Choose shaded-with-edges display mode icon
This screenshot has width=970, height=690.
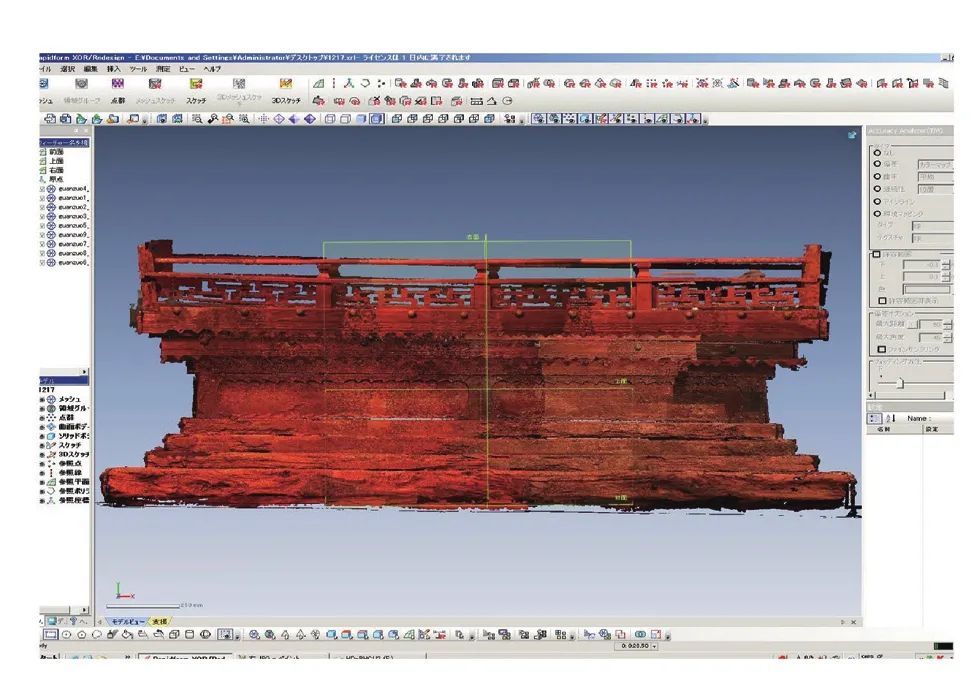(x=377, y=118)
